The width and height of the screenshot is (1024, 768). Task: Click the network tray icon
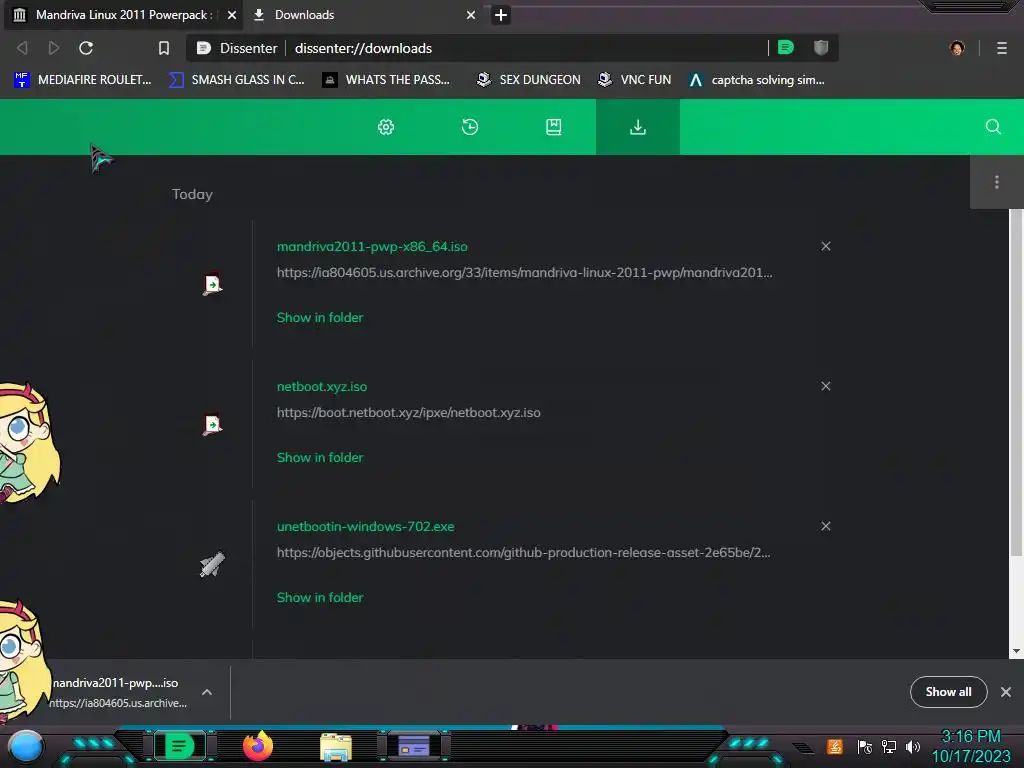click(x=888, y=746)
